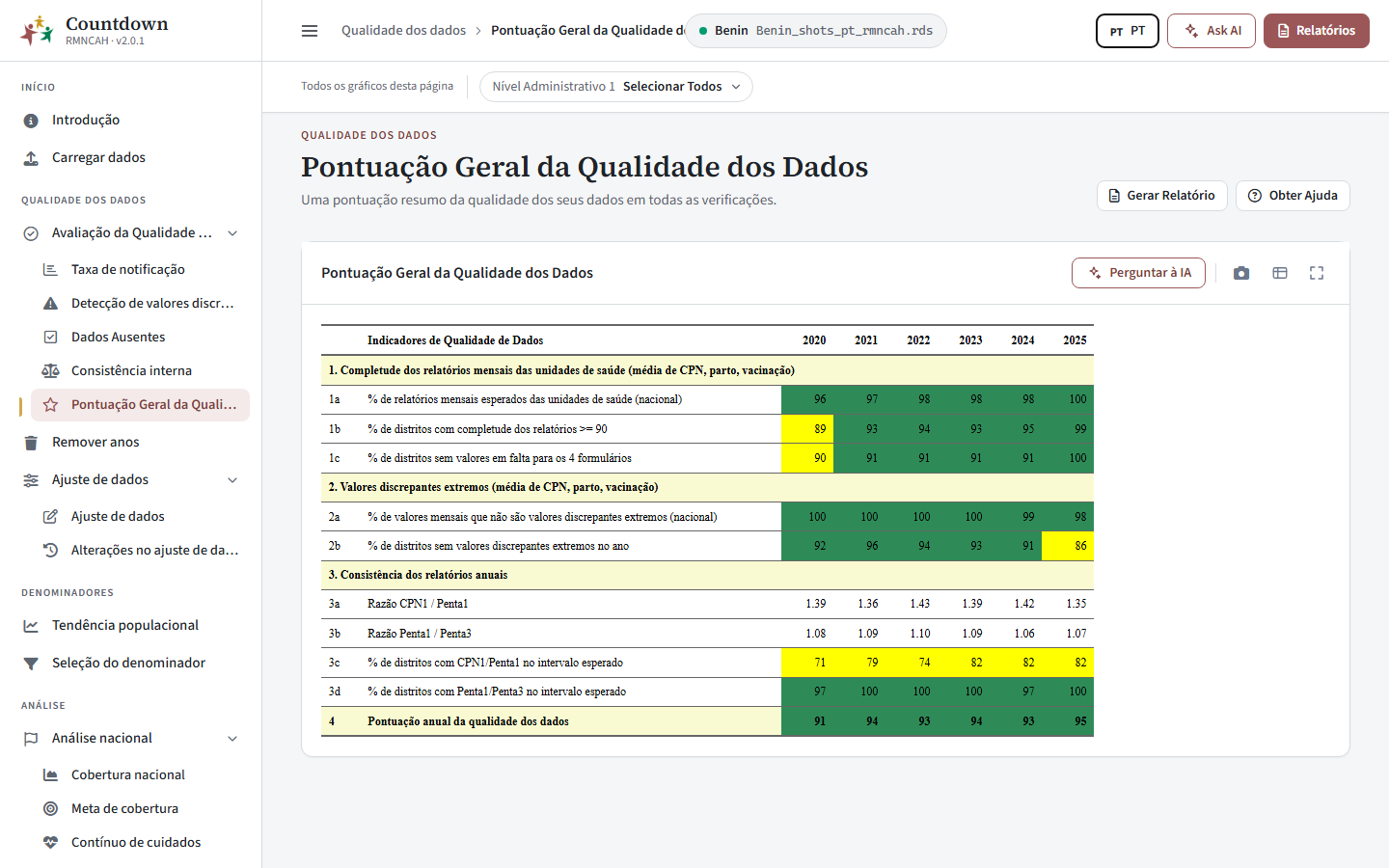The height and width of the screenshot is (868, 1389).
Task: Take a snapshot with the camera icon
Action: pyautogui.click(x=1241, y=273)
